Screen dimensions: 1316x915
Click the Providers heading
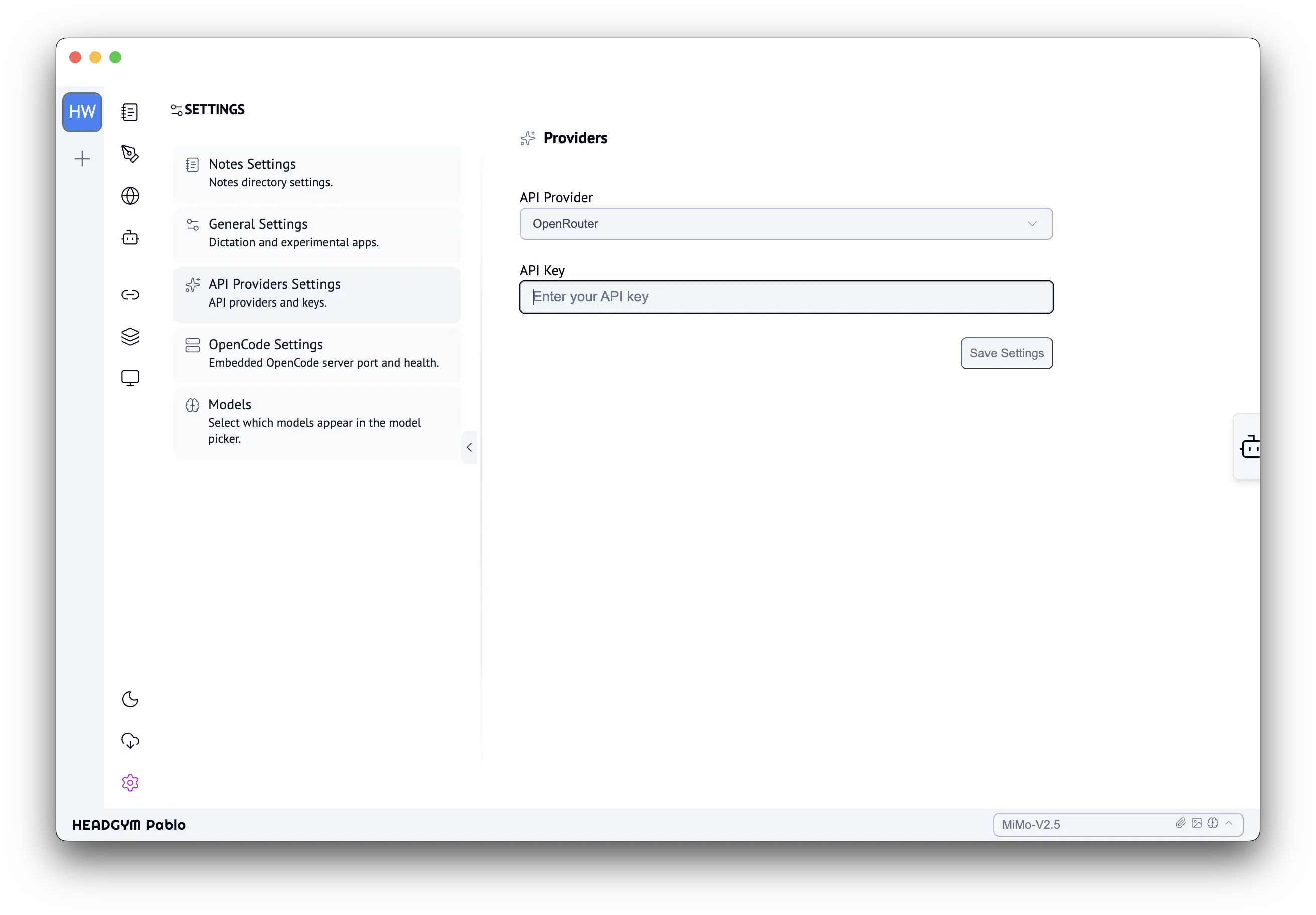pyautogui.click(x=575, y=138)
